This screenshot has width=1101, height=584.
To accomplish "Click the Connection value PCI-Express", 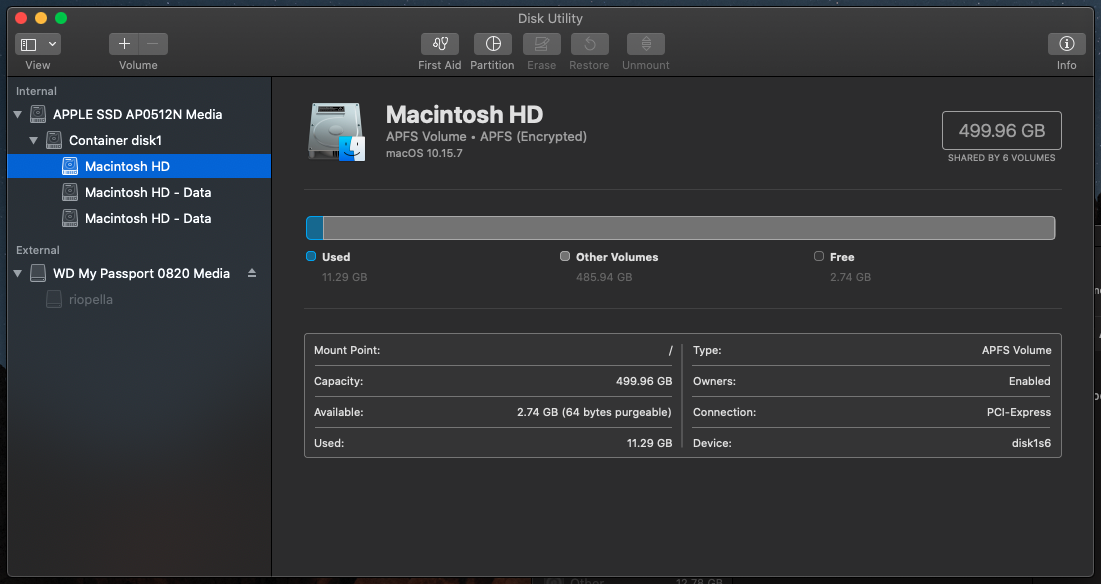I will point(1018,412).
